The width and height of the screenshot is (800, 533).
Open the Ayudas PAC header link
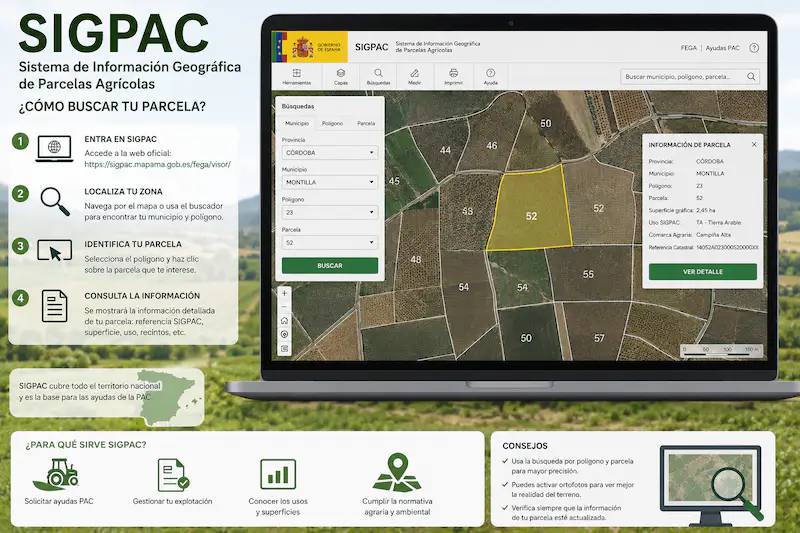[722, 48]
